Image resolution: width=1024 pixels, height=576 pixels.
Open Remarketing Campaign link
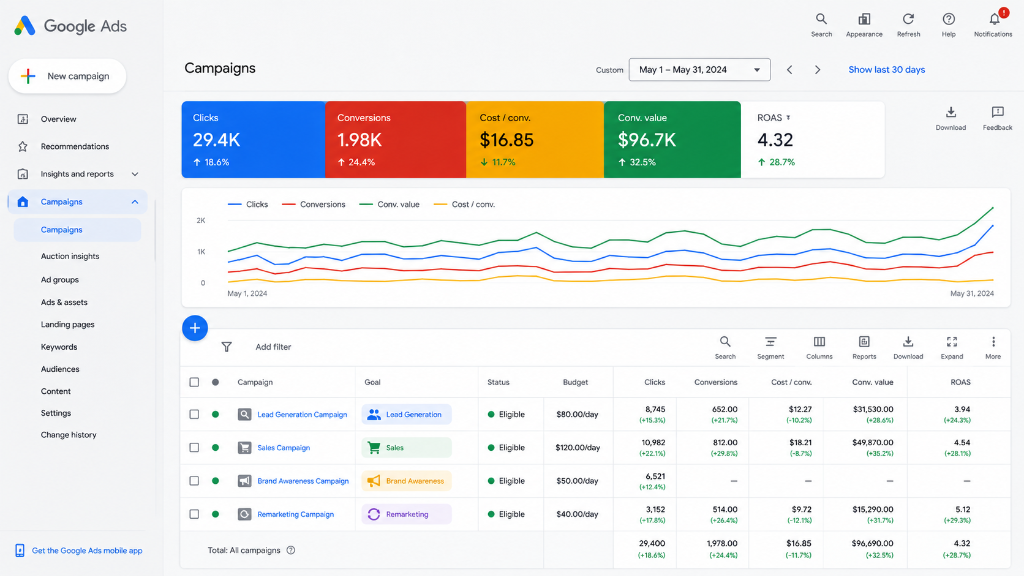[295, 515]
